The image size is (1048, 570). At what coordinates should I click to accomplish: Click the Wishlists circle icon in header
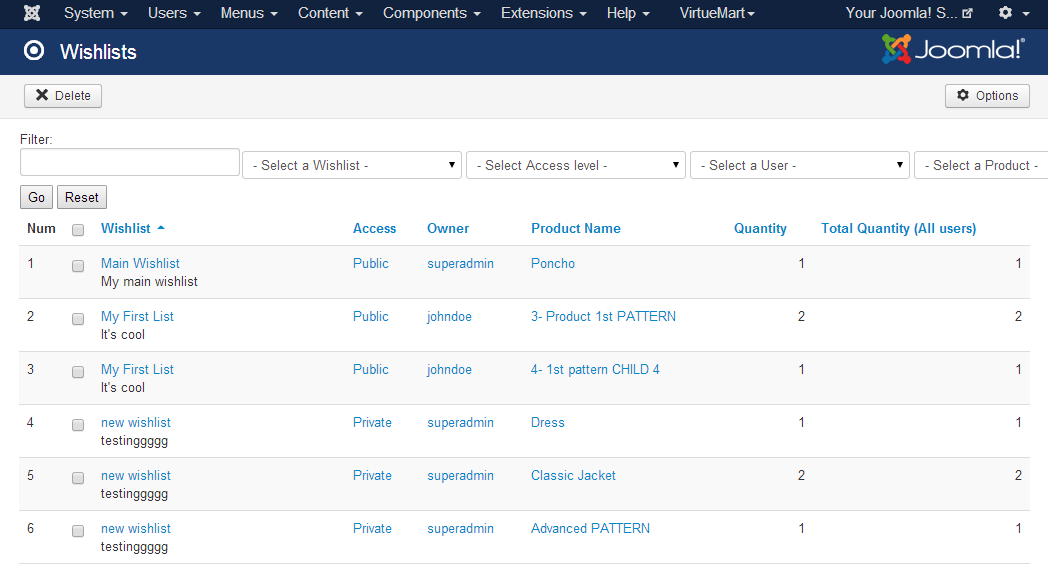[x=34, y=51]
